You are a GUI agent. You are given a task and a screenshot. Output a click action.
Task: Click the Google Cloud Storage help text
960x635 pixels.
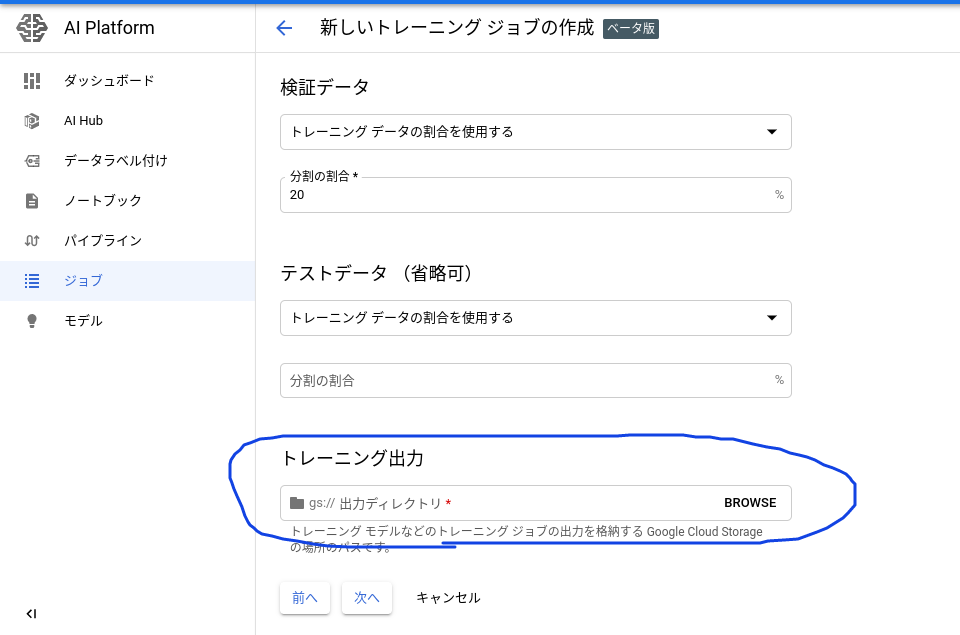tap(527, 539)
